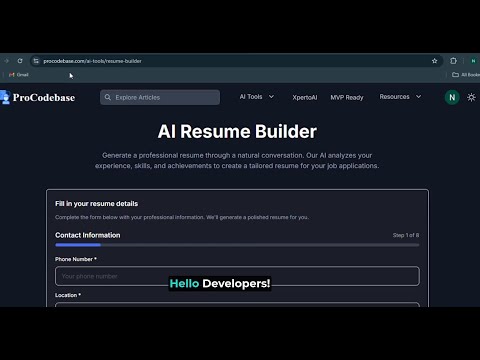Click the 'Contact Information' heading
Screen dimensions: 480x360
(x=88, y=235)
